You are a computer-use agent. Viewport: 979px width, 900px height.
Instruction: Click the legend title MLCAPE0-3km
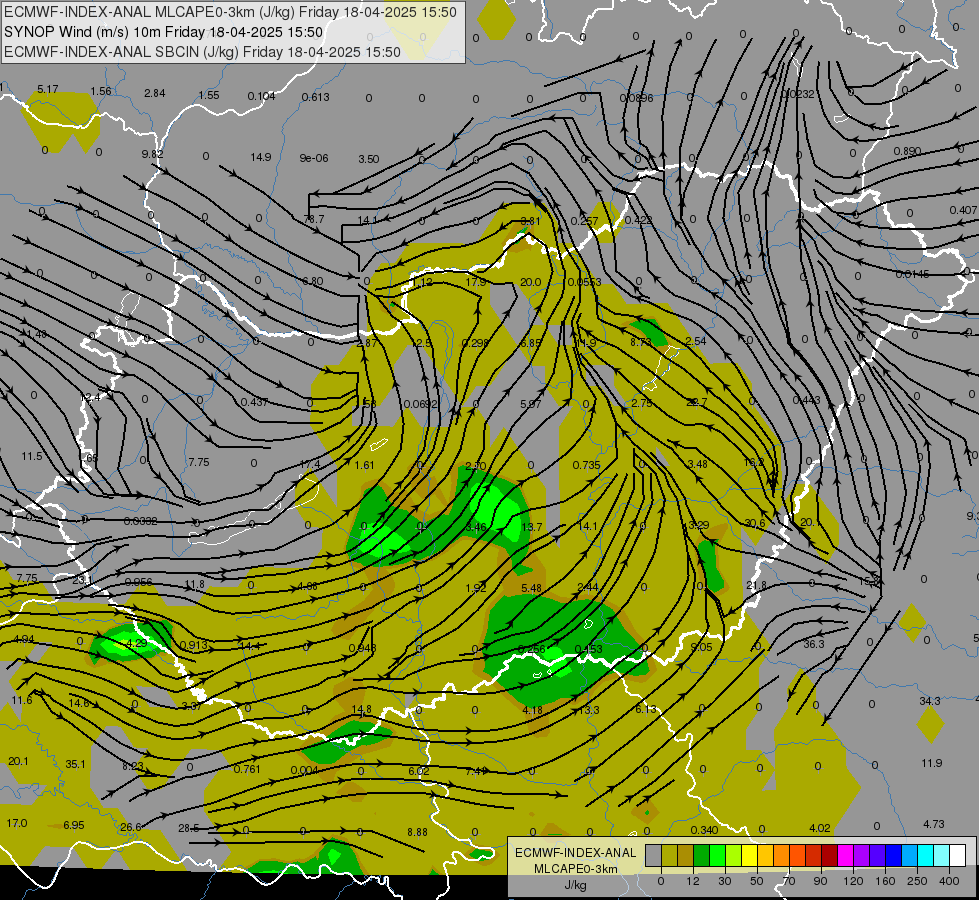click(x=576, y=869)
